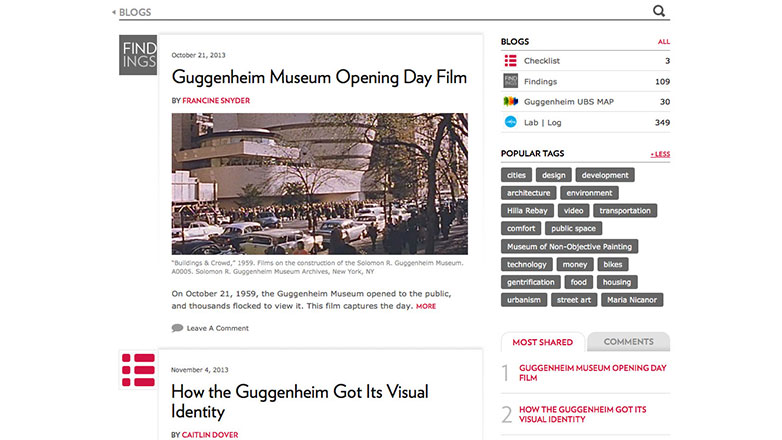Click the comment bubble icon
782x440 pixels.
coord(177,328)
